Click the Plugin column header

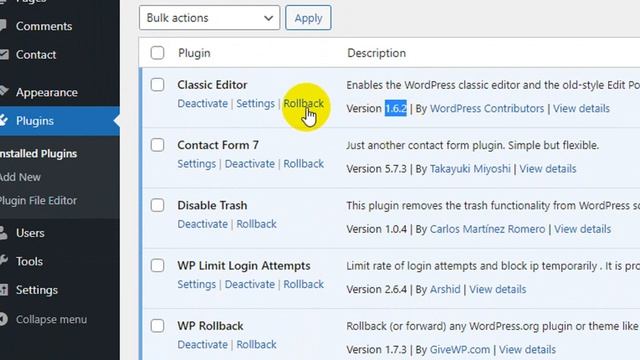(194, 53)
